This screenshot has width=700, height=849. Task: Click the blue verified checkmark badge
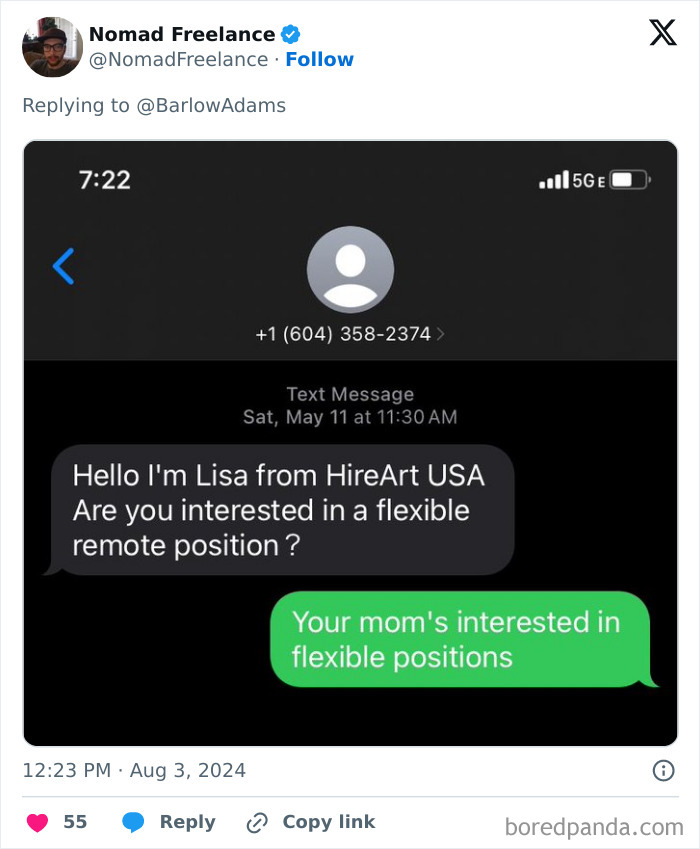290,33
